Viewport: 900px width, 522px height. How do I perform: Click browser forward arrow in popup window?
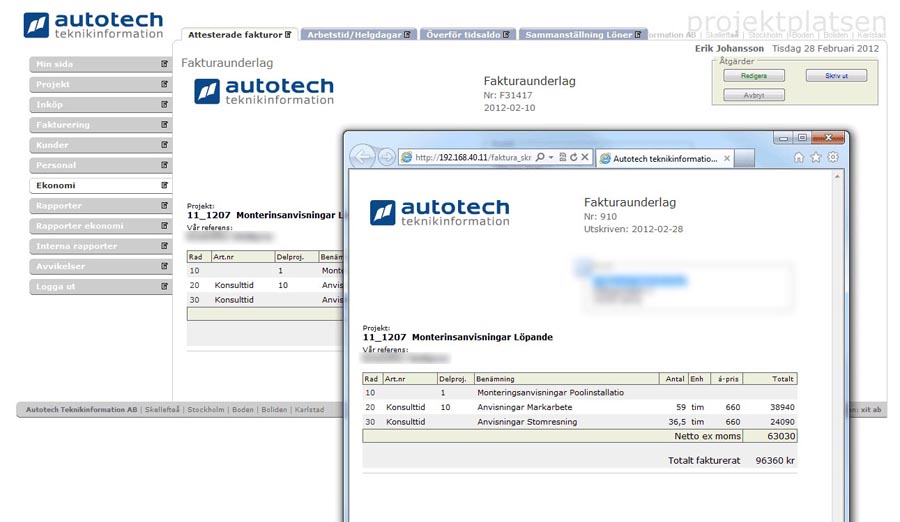point(386,157)
